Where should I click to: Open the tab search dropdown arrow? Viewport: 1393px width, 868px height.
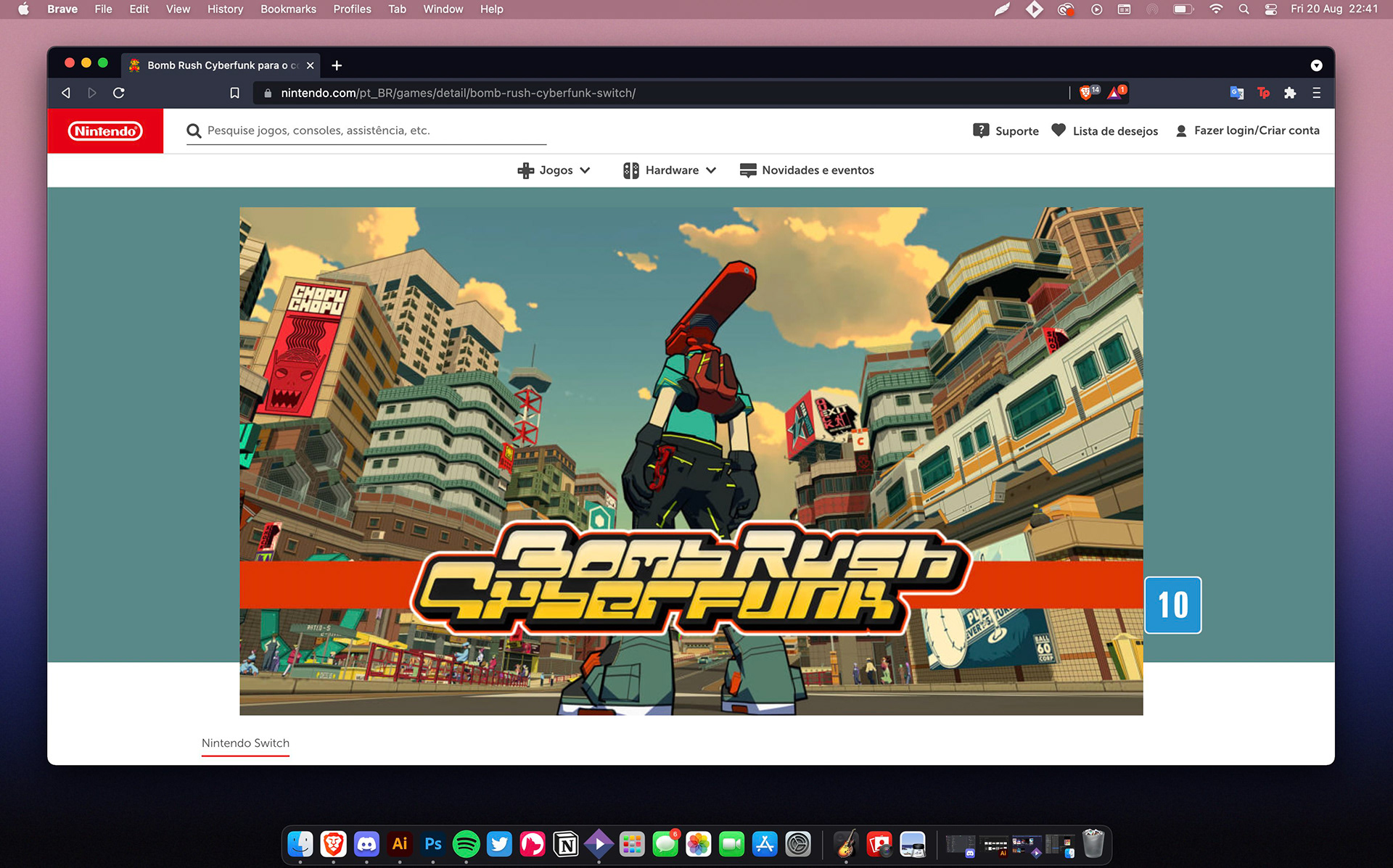click(x=1316, y=65)
